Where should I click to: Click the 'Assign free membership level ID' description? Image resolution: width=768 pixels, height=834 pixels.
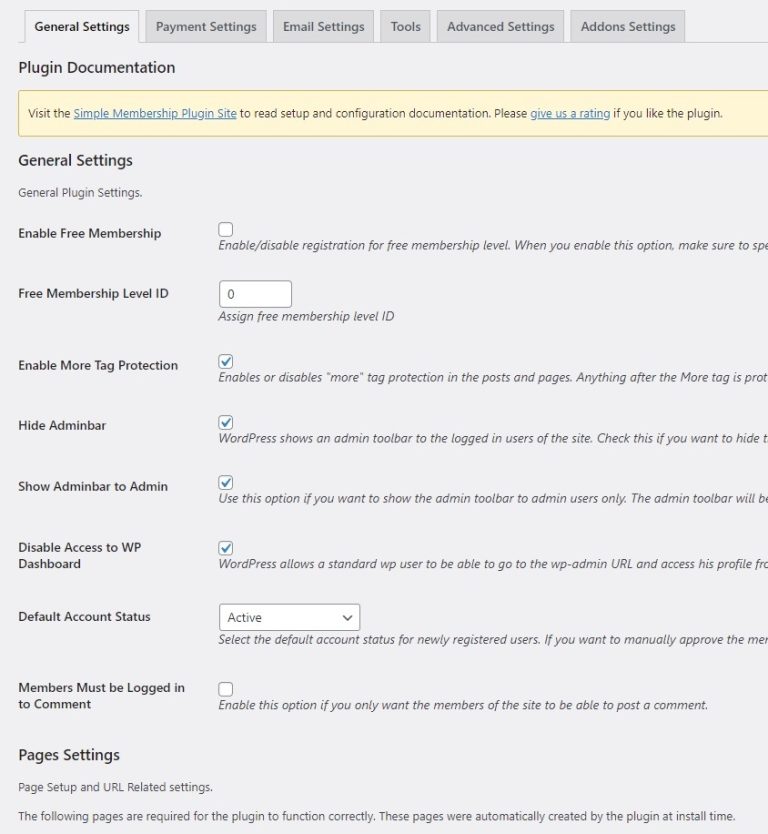click(x=306, y=316)
